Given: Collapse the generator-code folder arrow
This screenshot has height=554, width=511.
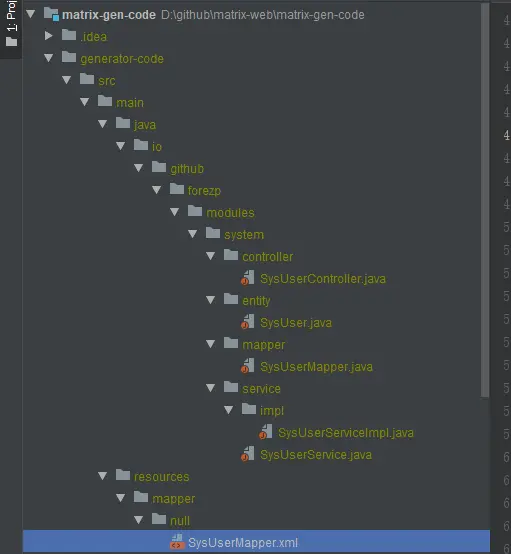Looking at the screenshot, I should [49, 58].
